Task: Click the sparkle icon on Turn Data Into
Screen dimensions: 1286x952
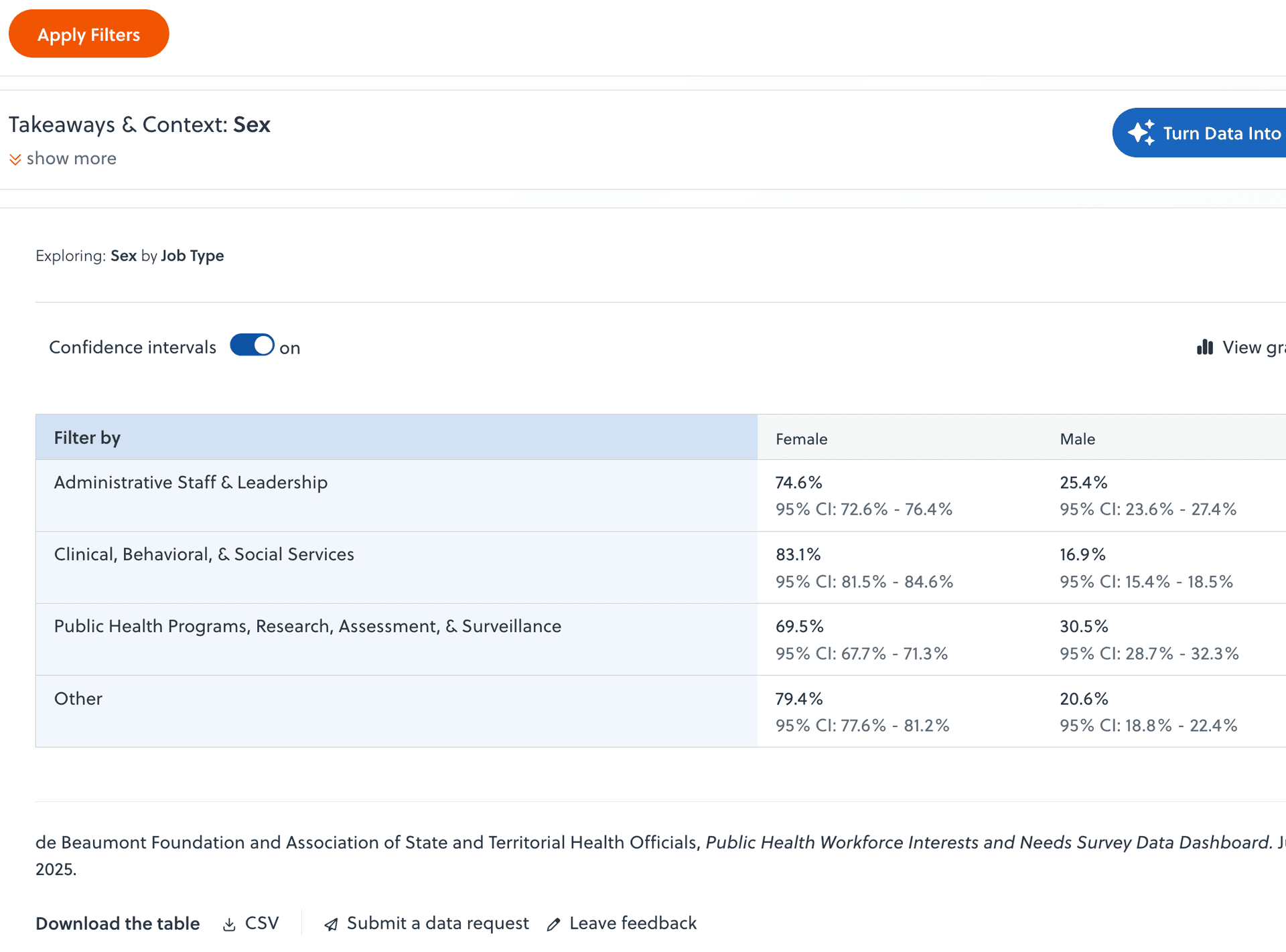Action: tap(1141, 133)
